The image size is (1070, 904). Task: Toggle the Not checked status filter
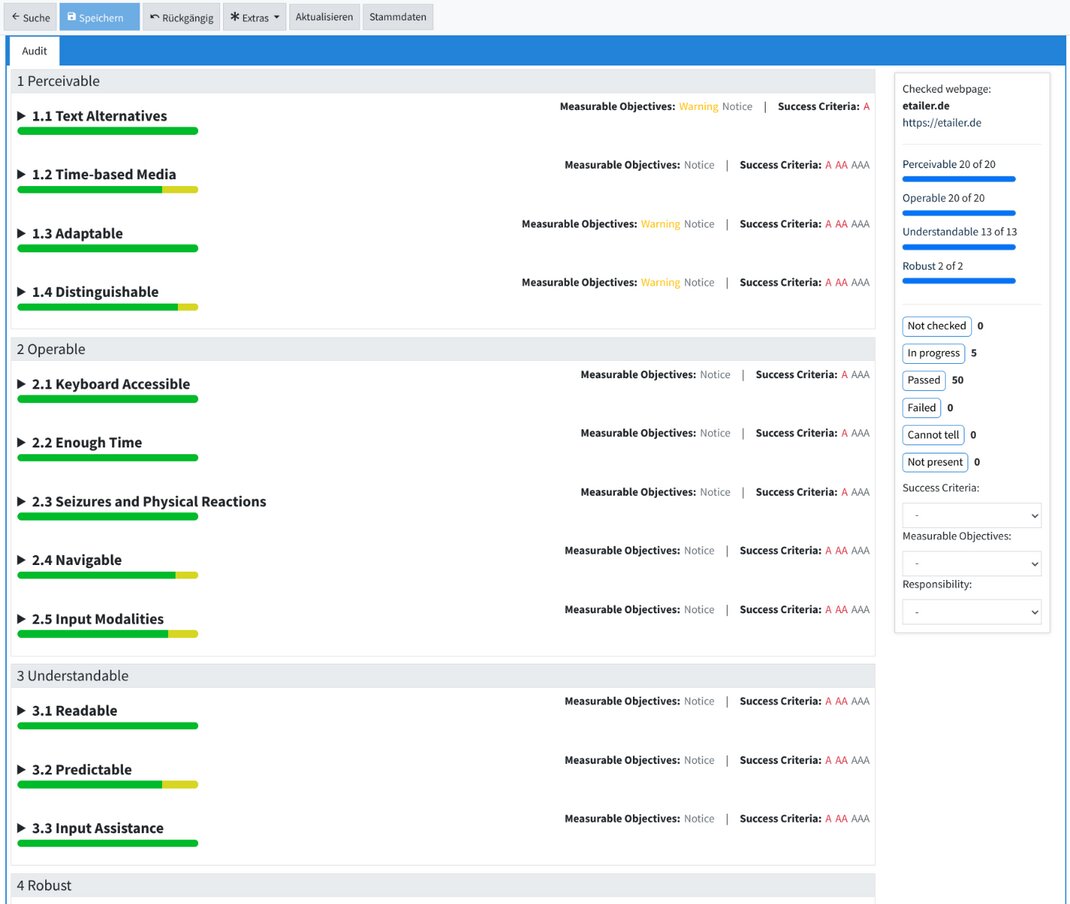click(936, 326)
